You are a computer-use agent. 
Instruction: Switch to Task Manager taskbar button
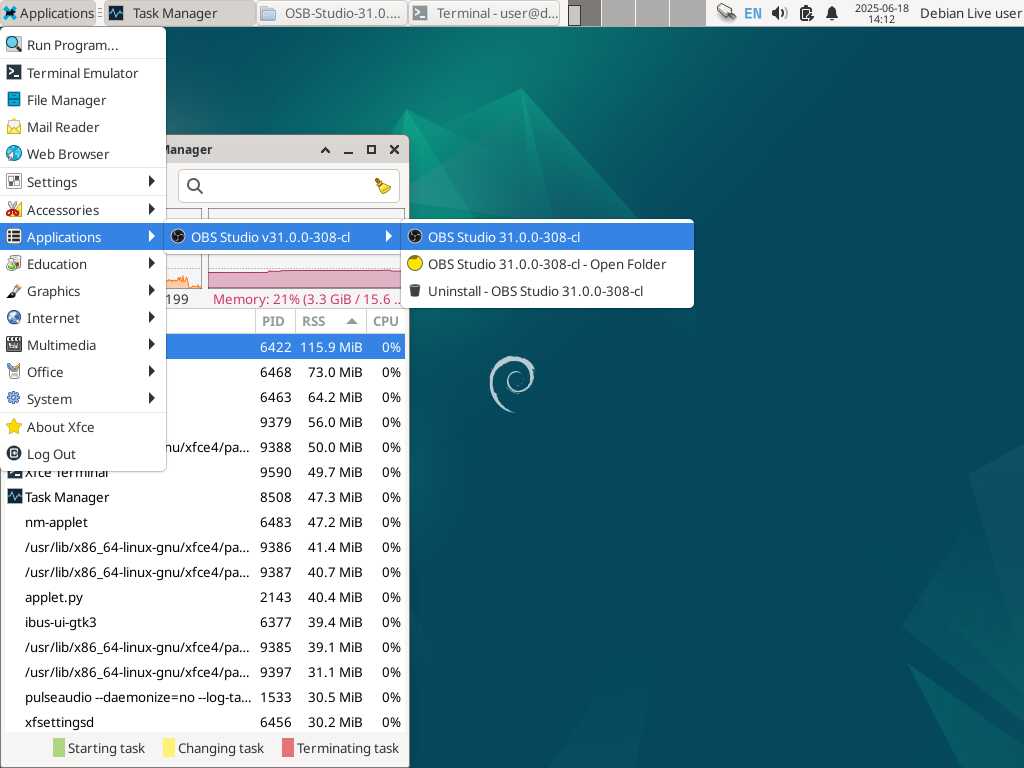(x=180, y=13)
